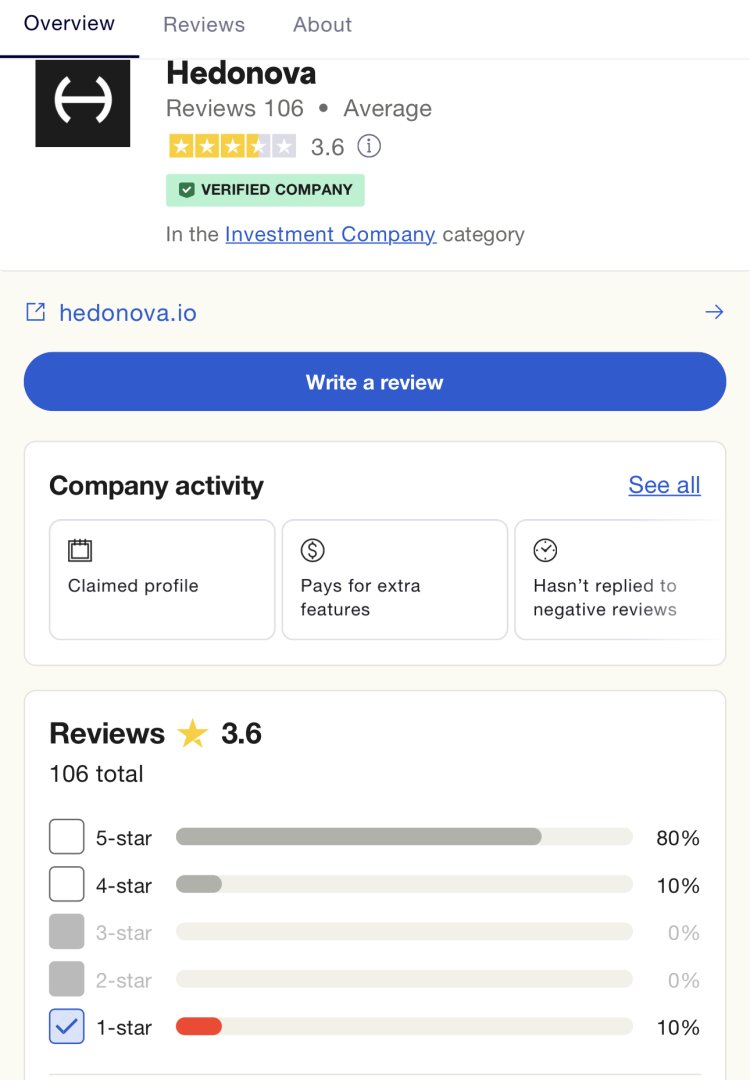This screenshot has width=750, height=1080.
Task: Check the 5-star filter checkbox
Action: (66, 836)
